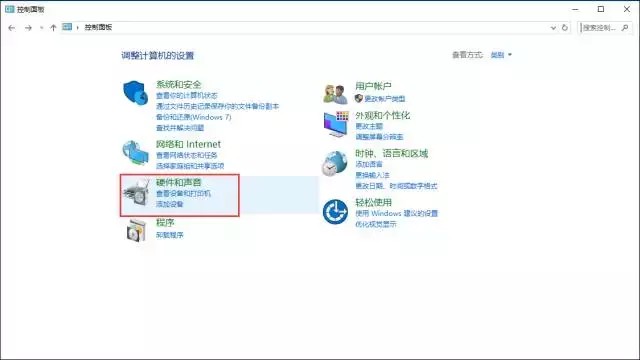Close the Control Panel window
640x360 pixels.
[x=627, y=9]
